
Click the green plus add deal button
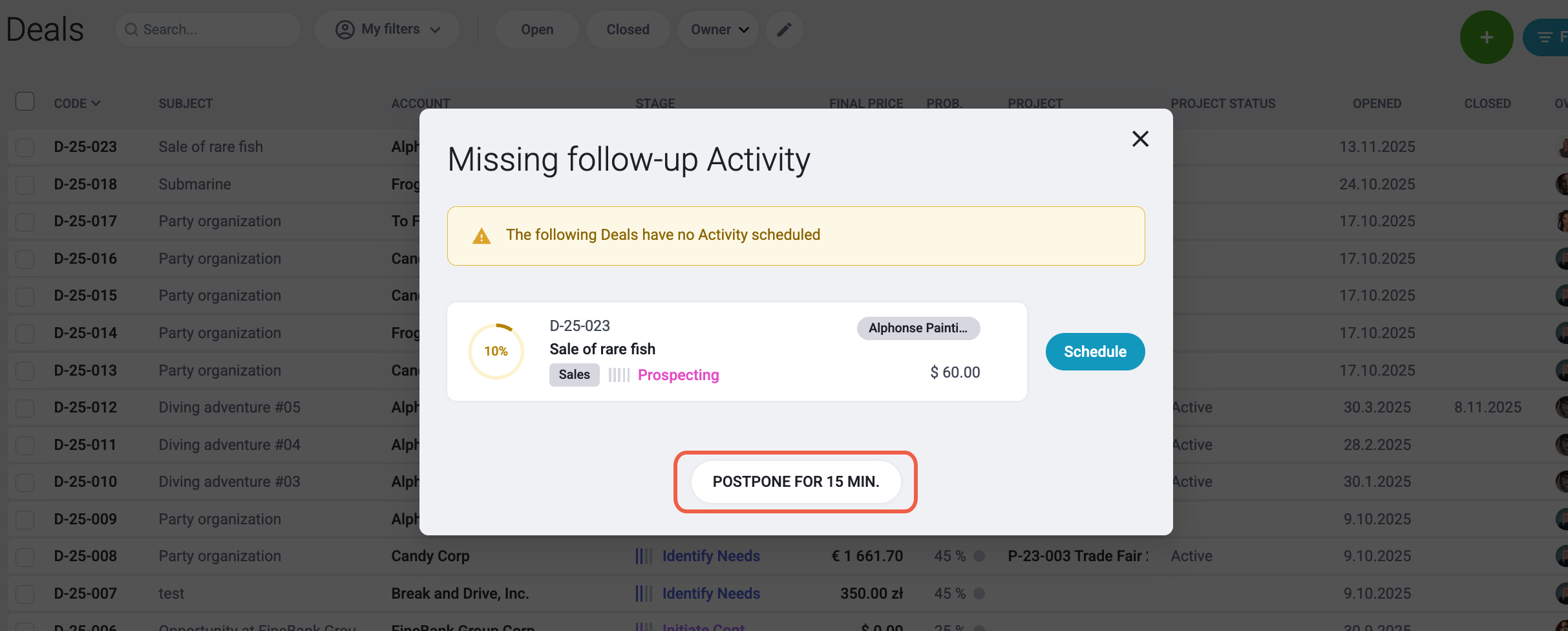1486,37
